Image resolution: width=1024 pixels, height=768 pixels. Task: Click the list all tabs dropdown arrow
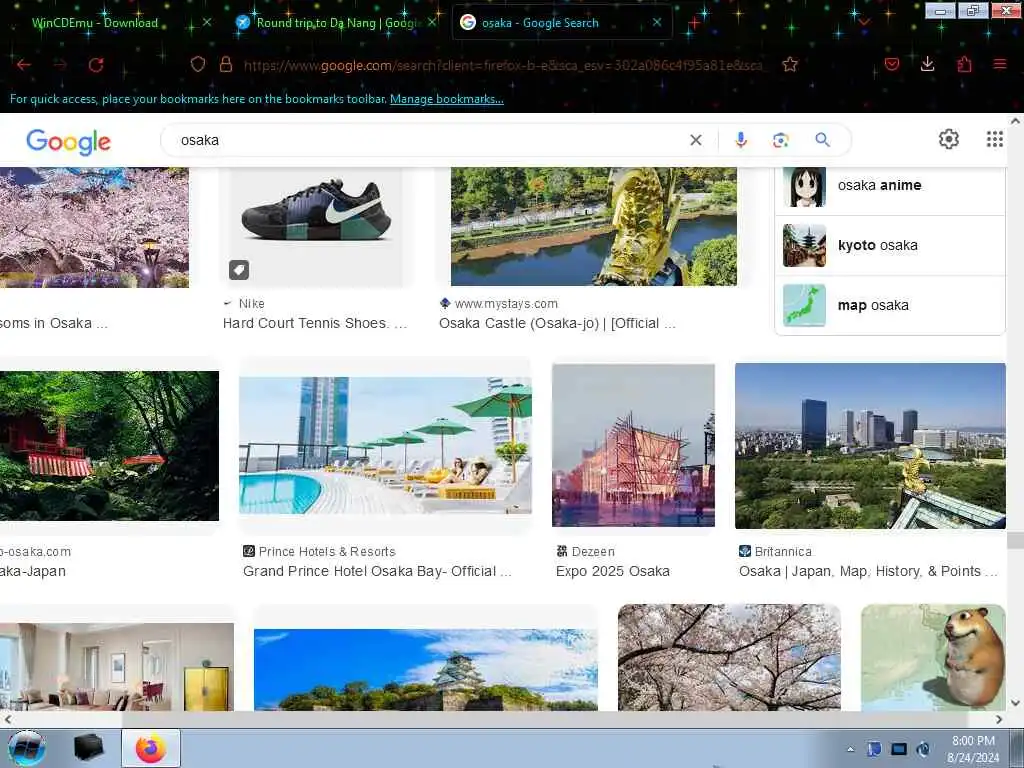coord(864,22)
